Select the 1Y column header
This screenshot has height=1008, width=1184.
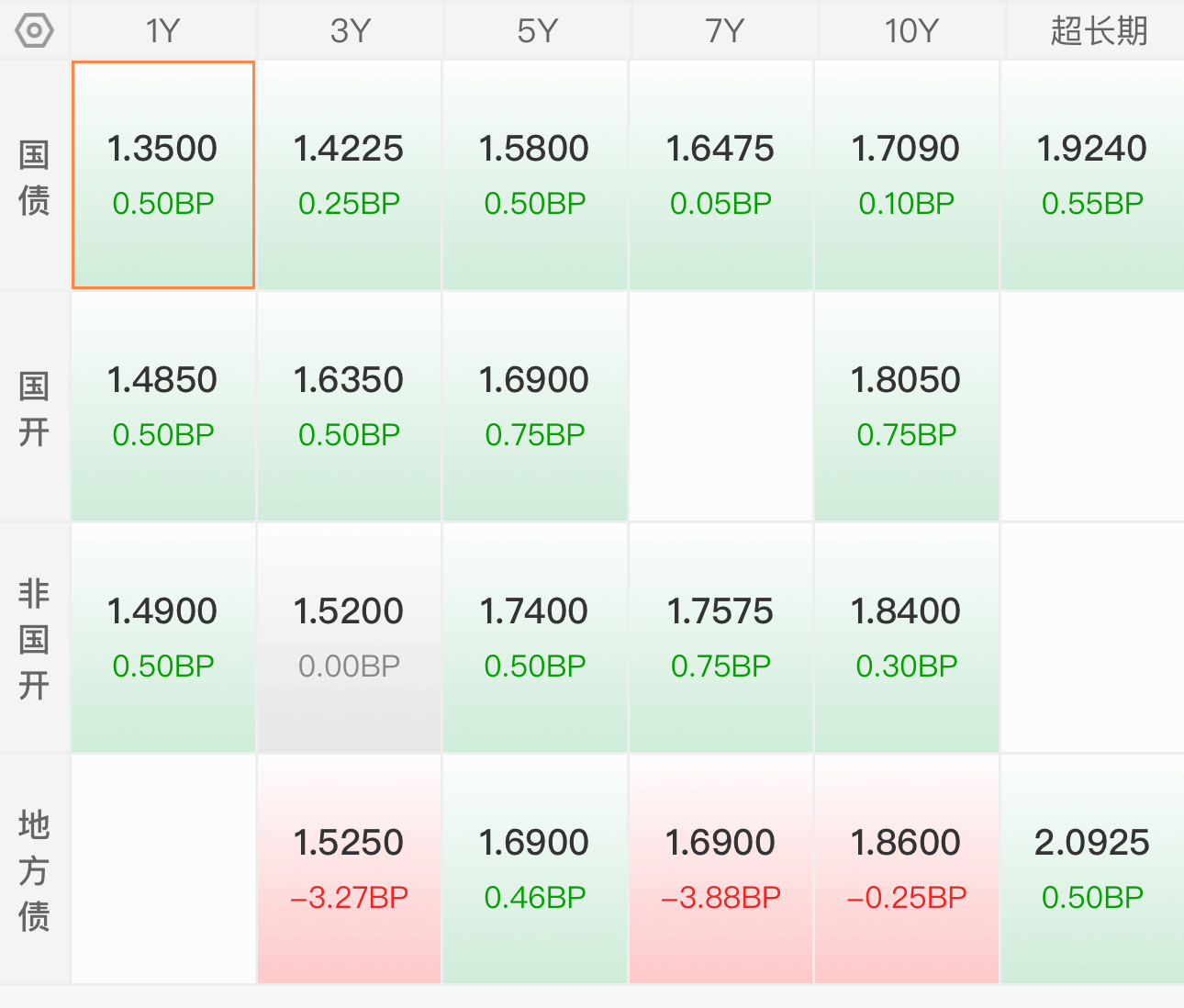point(163,31)
